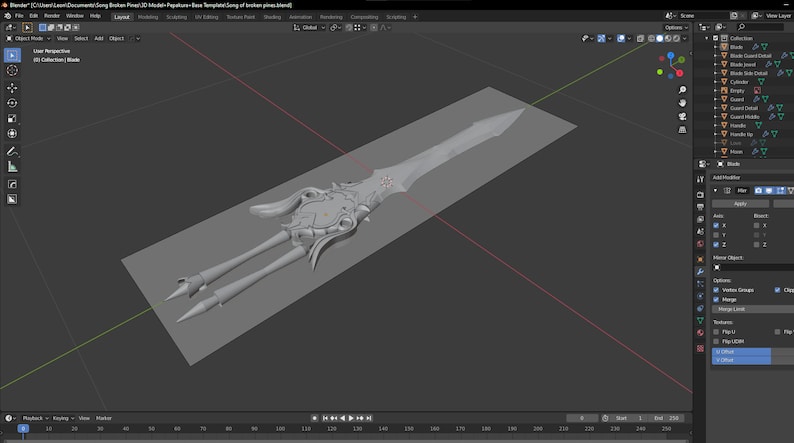Open the File menu
The image size is (794, 443).
(x=19, y=16)
